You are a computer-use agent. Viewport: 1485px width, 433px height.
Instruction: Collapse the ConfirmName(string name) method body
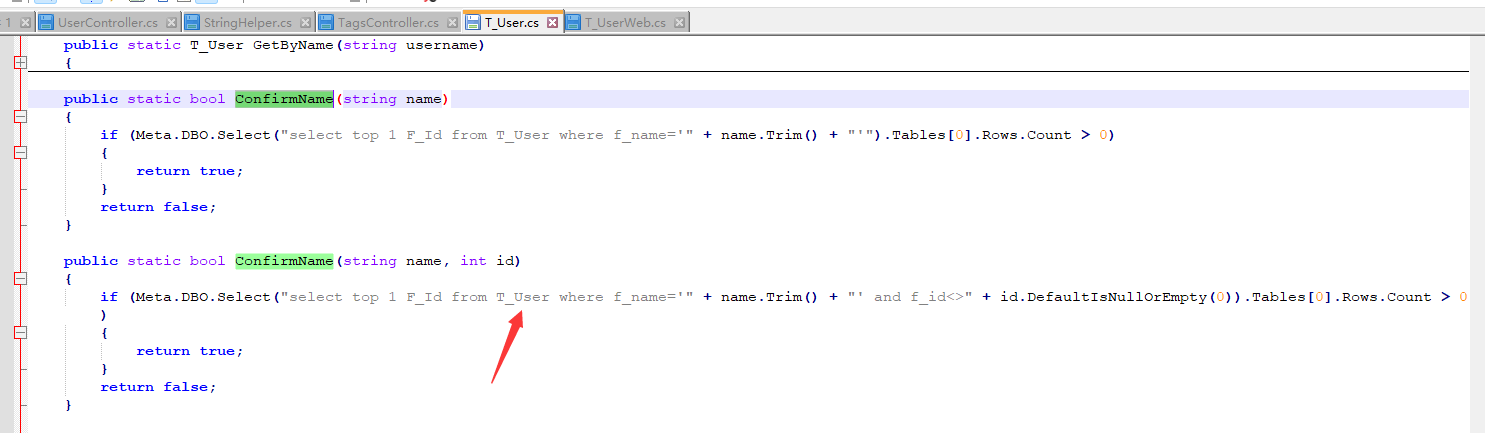pos(19,117)
